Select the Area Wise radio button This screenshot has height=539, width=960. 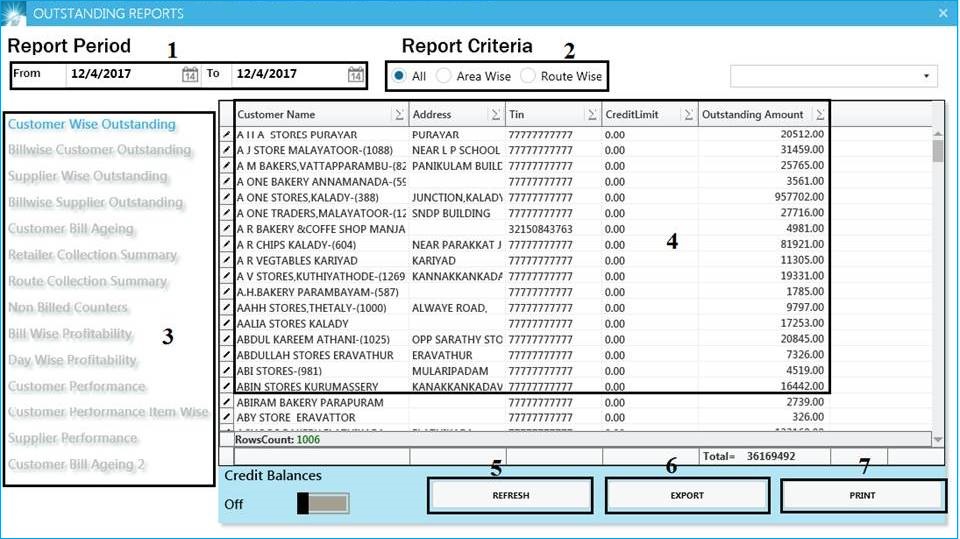pos(444,75)
